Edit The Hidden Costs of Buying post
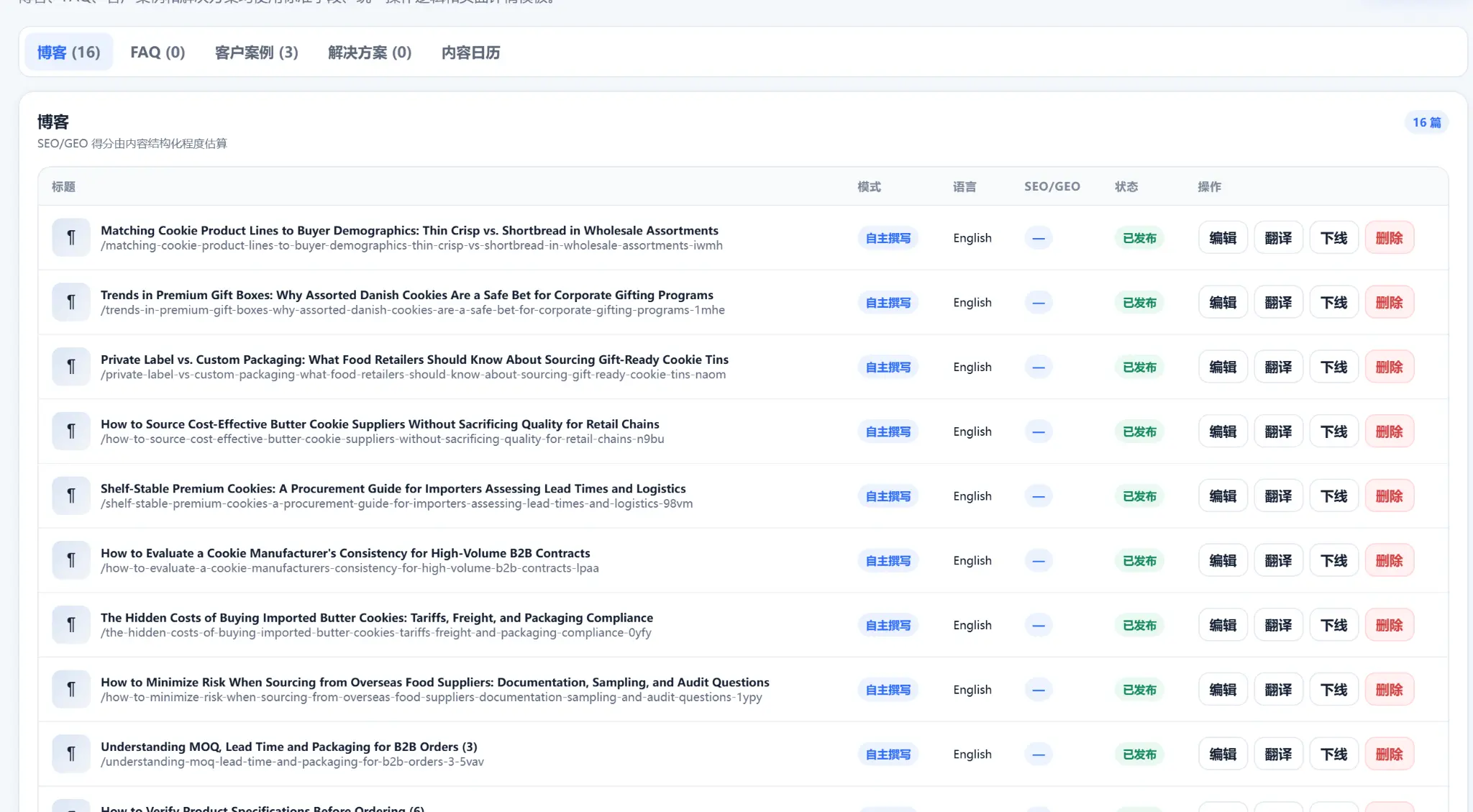 click(1223, 625)
